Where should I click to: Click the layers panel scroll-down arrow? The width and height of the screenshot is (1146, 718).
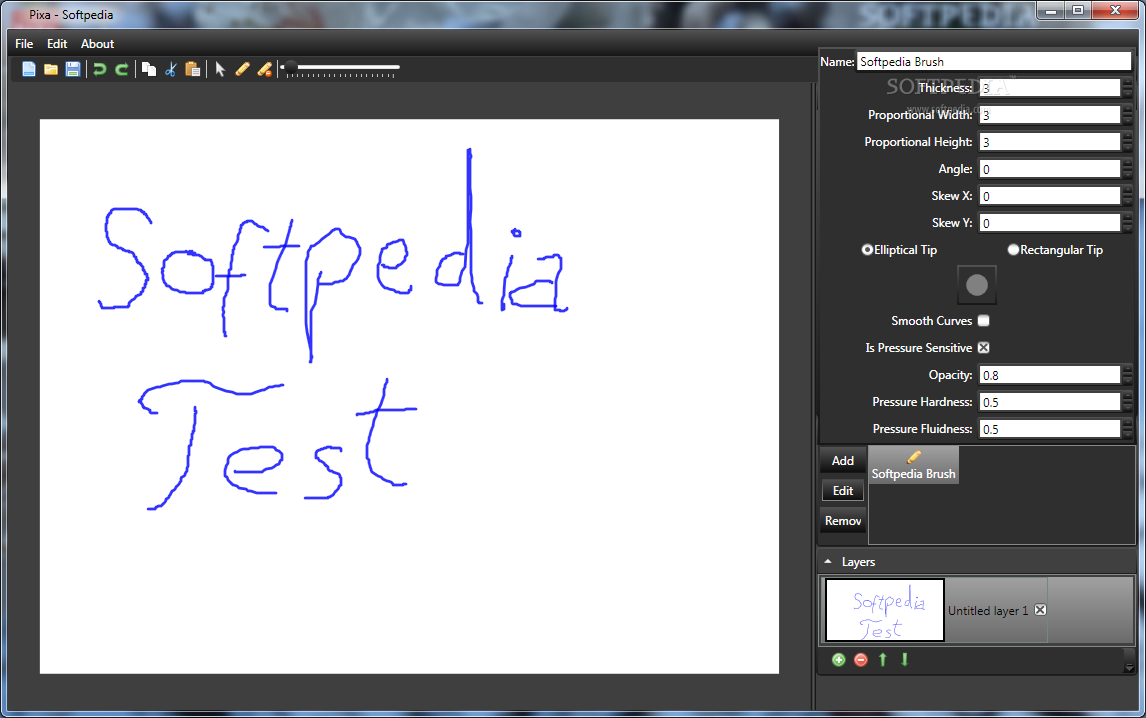point(1128,668)
